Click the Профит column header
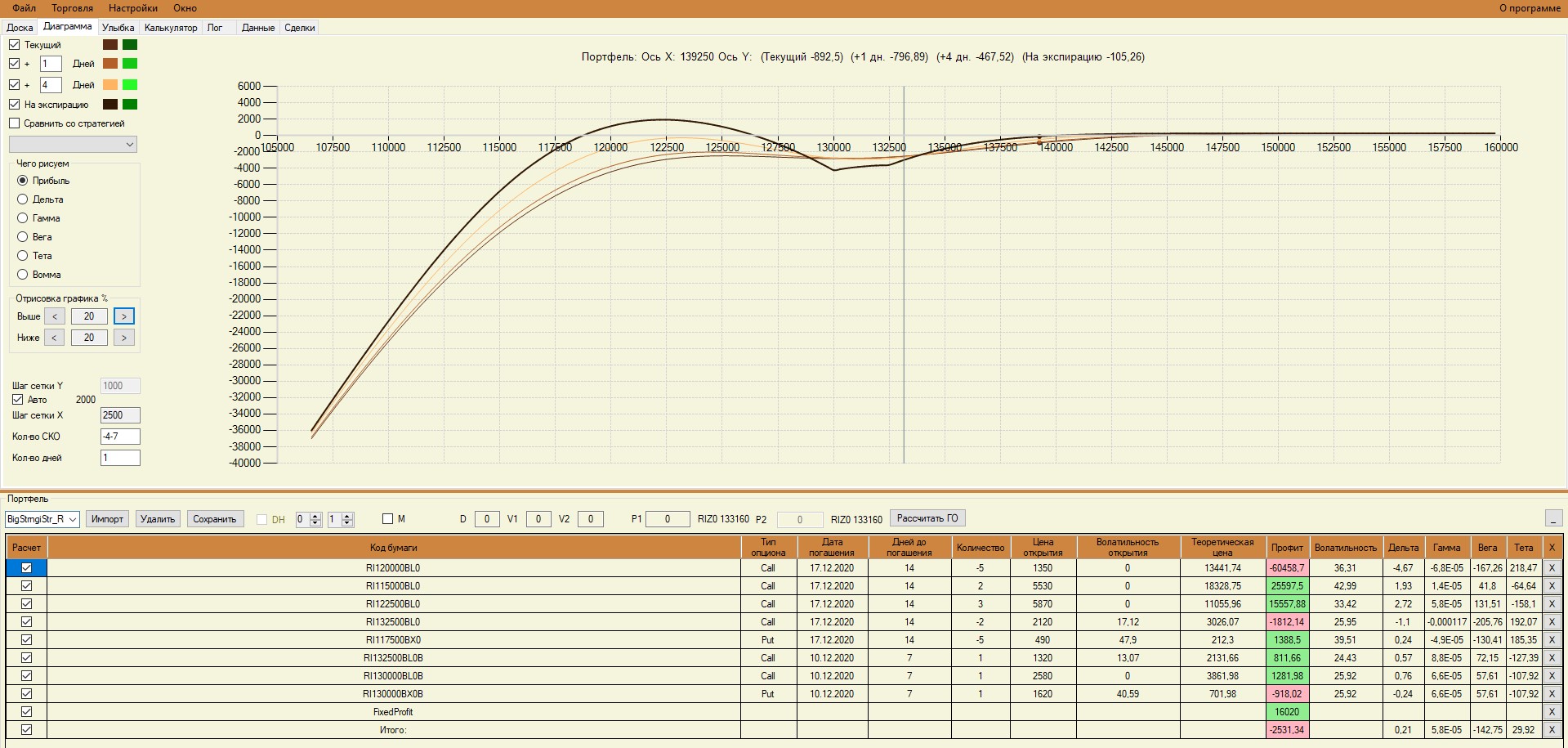This screenshot has height=748, width=1568. (1287, 548)
